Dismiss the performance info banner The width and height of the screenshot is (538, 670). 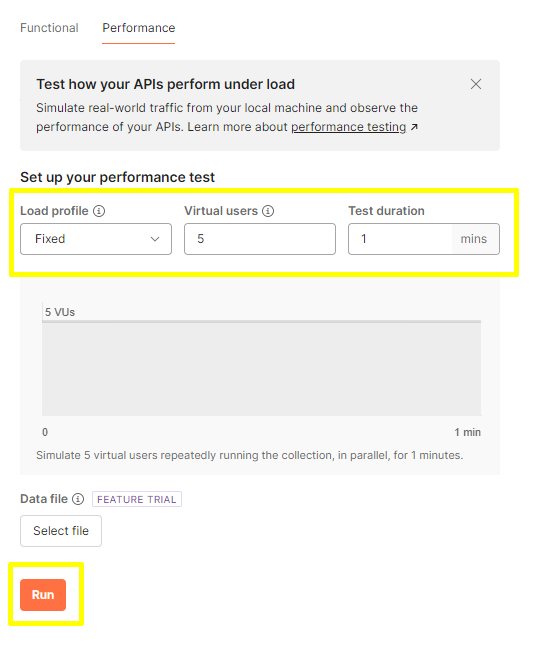tap(476, 84)
